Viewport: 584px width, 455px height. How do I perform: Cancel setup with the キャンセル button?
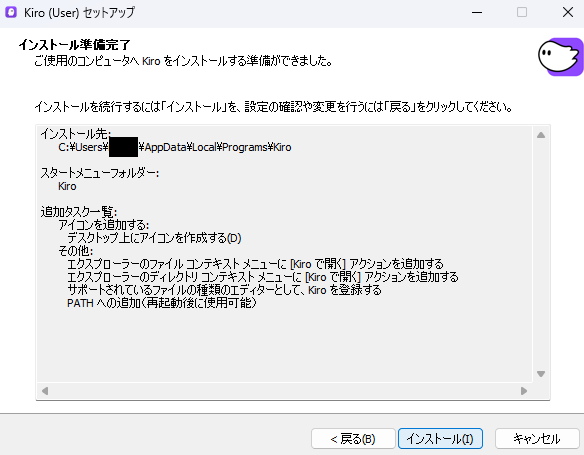pos(537,438)
